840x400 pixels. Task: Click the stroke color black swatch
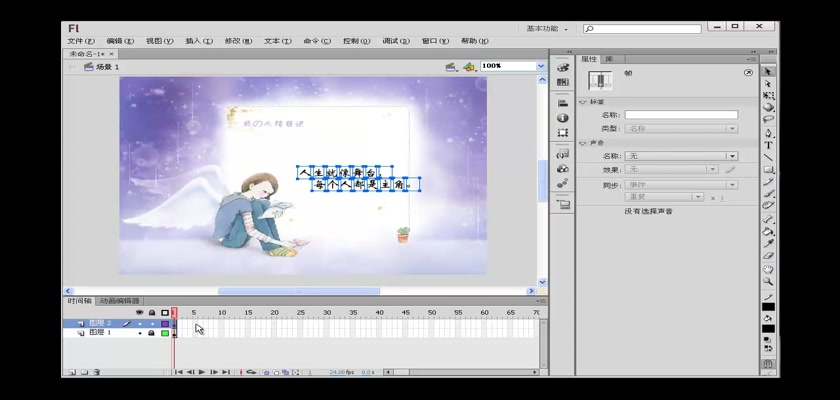768,307
